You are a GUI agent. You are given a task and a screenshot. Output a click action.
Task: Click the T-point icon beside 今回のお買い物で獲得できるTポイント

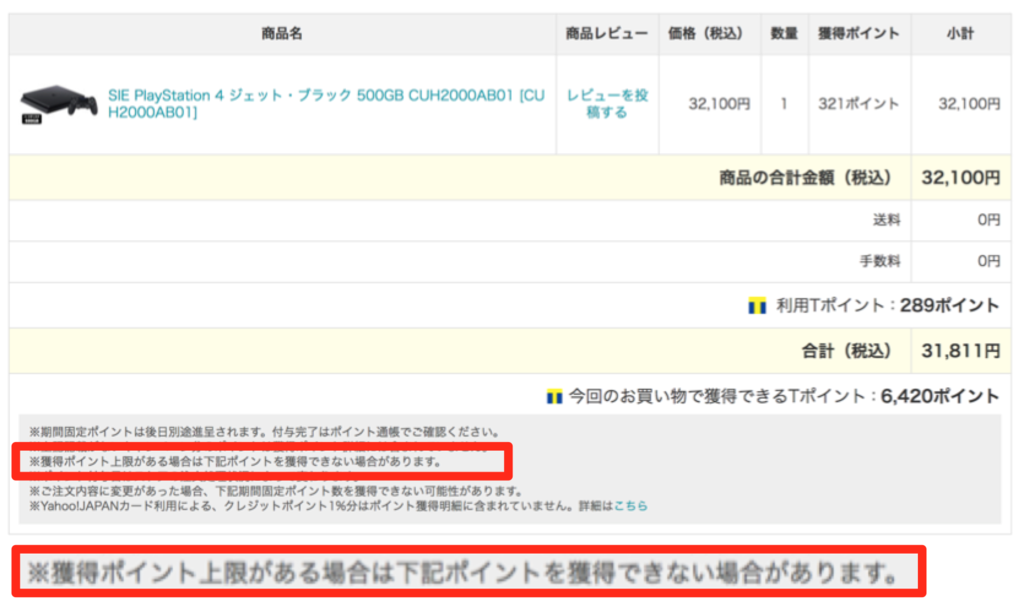coord(554,397)
